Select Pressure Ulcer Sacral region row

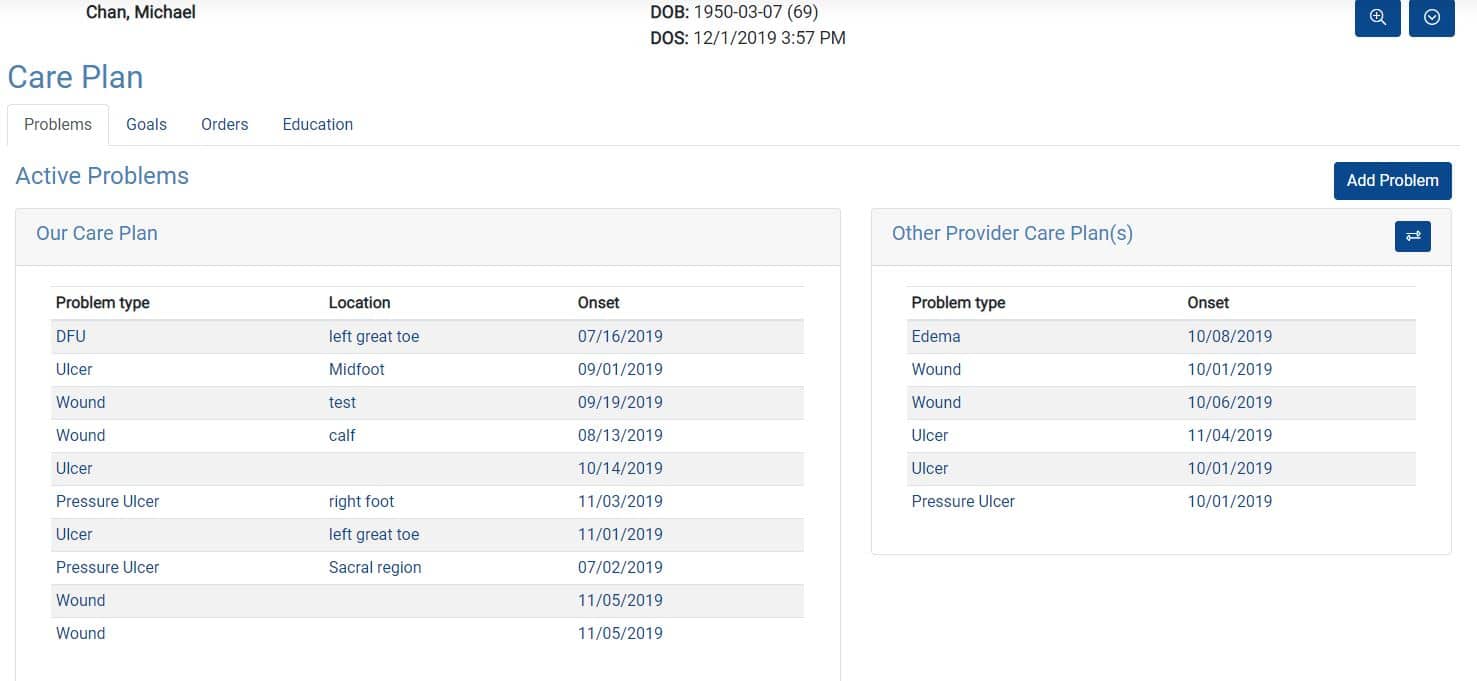[427, 567]
